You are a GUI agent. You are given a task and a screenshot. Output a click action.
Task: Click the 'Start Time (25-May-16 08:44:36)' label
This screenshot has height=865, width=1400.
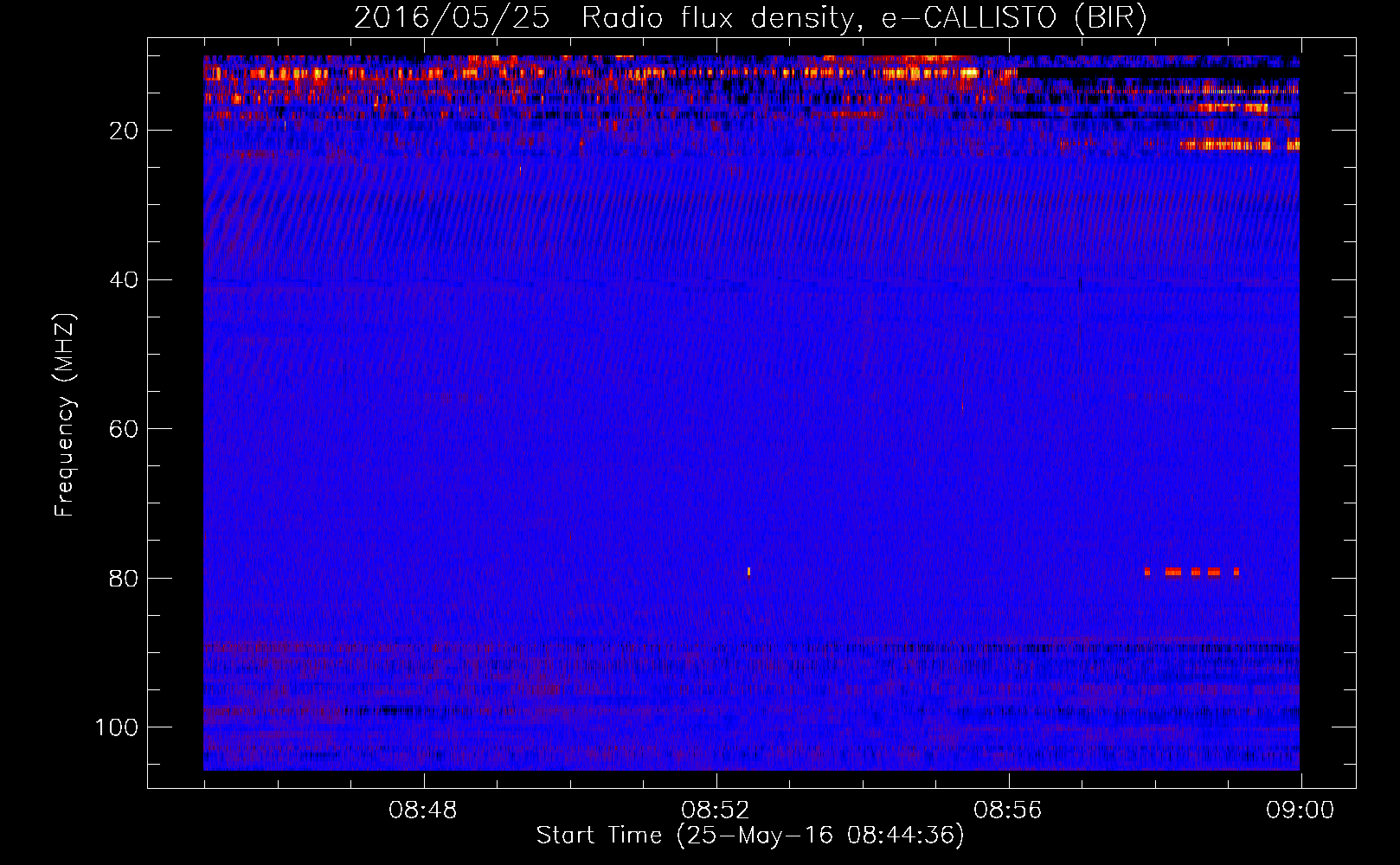[750, 836]
